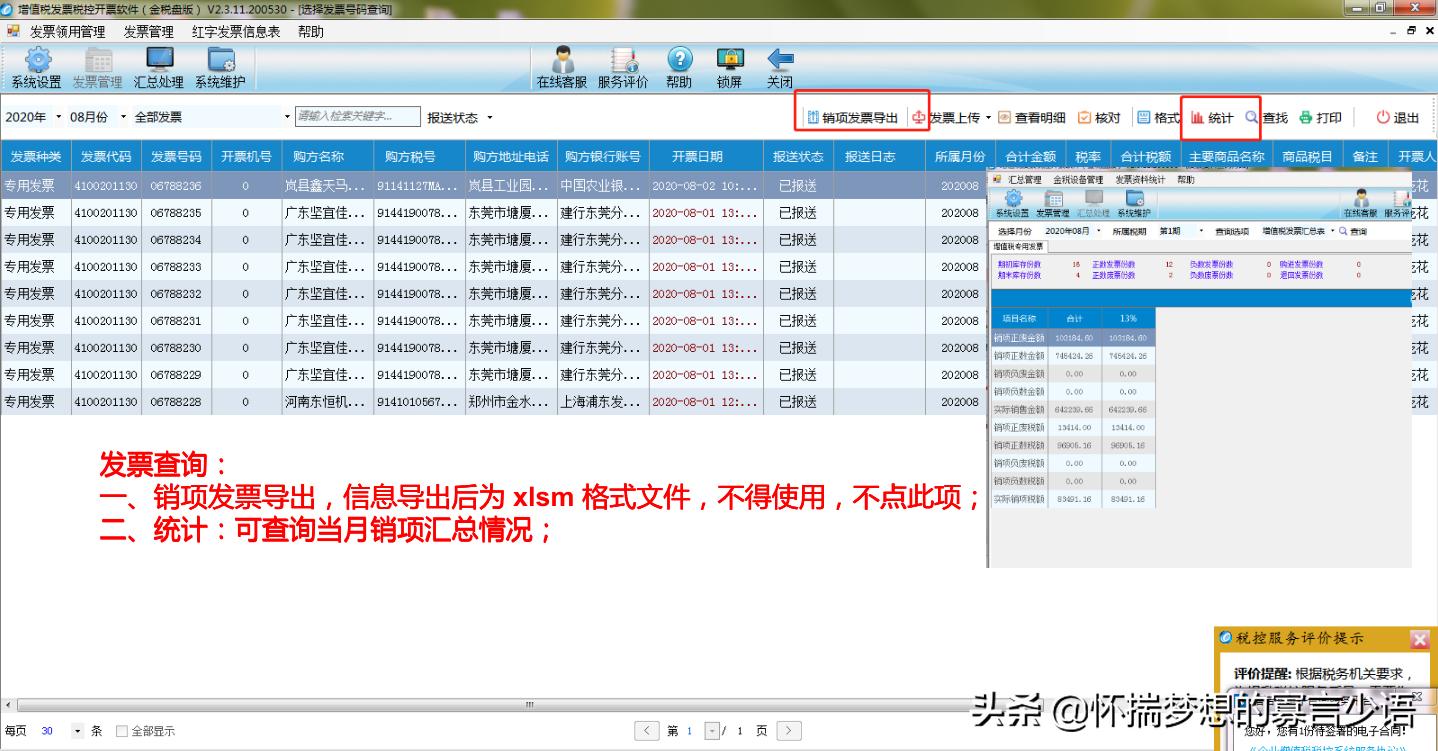Screen dimensions: 1438x751
Task: 点击退出按钮
Action: tap(1400, 116)
